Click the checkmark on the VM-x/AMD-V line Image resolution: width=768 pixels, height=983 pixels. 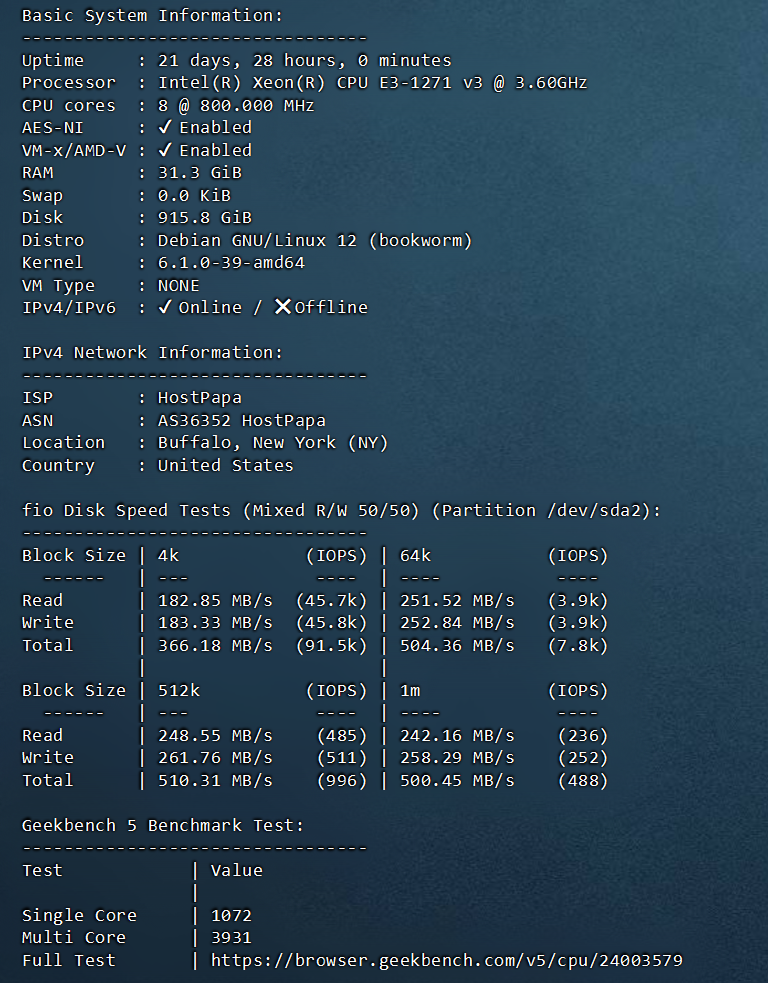pos(165,150)
